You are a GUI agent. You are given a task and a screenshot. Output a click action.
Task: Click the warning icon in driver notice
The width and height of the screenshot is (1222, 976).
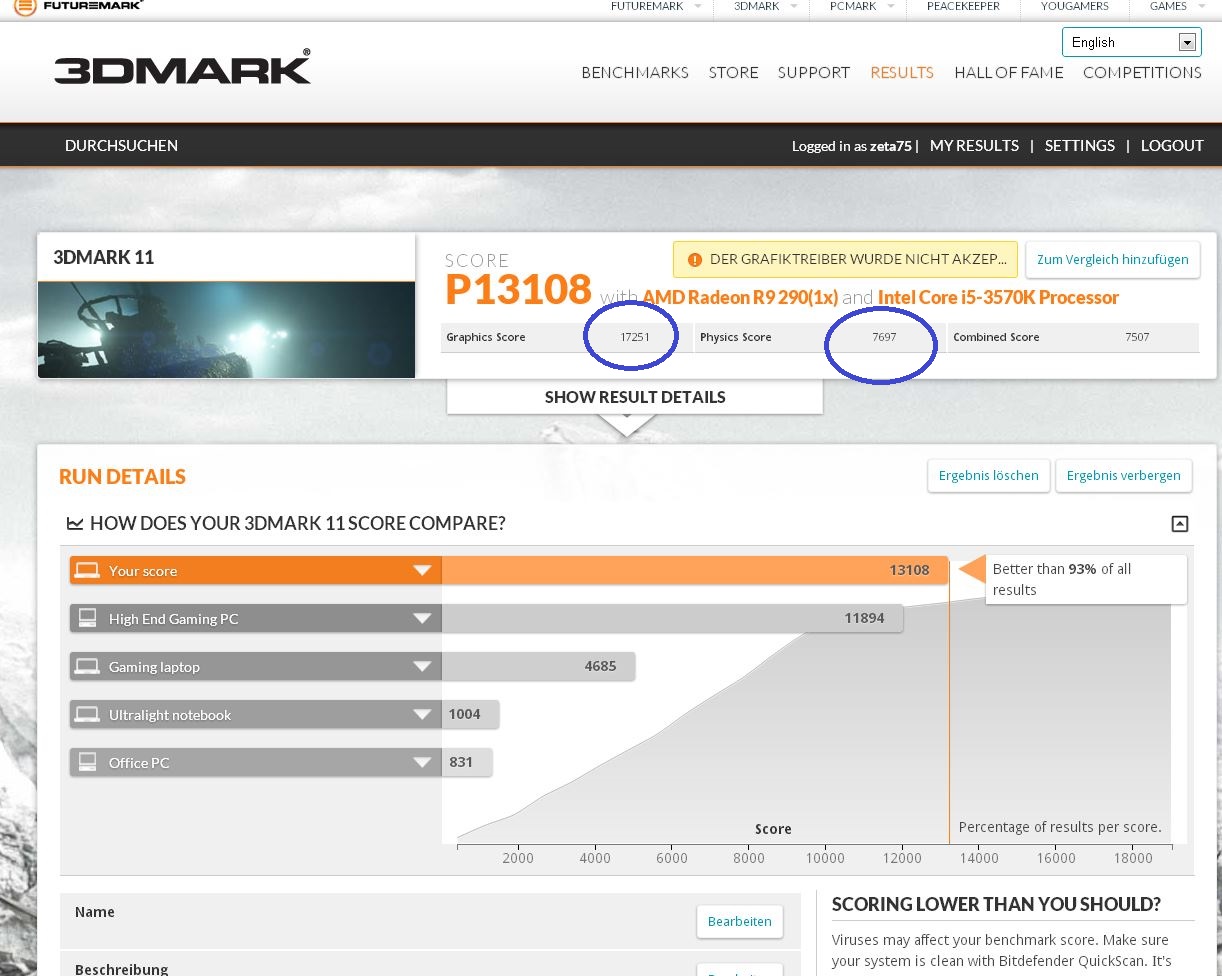(x=694, y=259)
